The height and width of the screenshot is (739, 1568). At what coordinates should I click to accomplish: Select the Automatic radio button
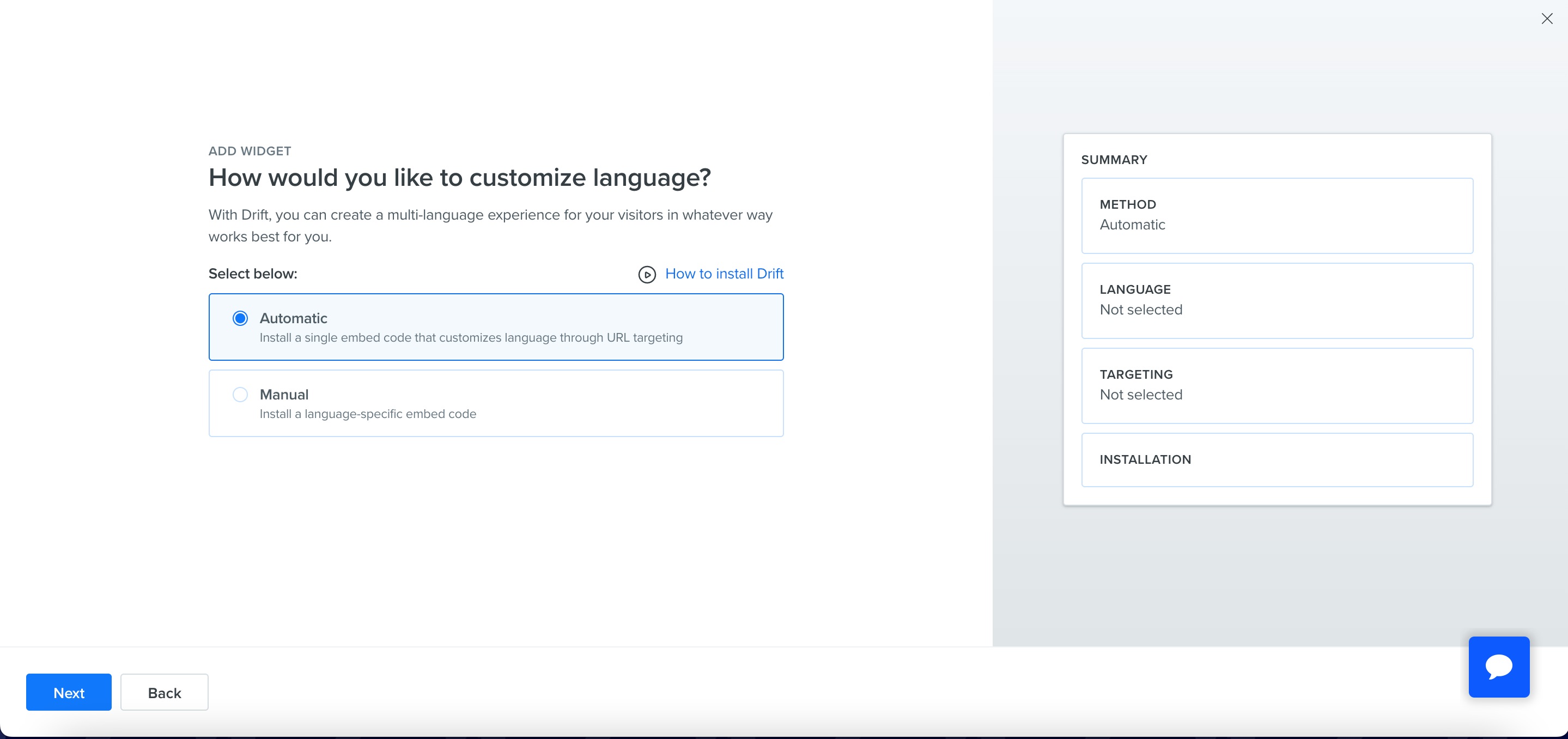[x=240, y=318]
